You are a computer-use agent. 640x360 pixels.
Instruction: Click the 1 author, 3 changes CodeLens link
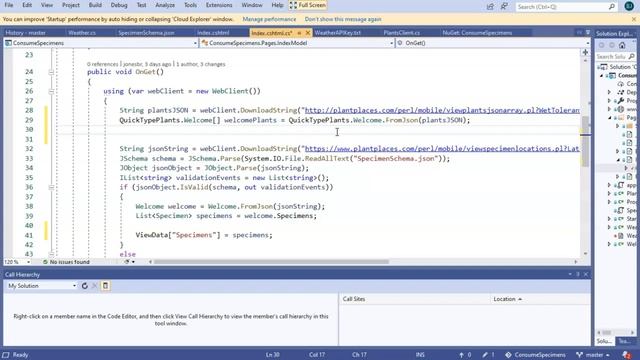coord(201,64)
